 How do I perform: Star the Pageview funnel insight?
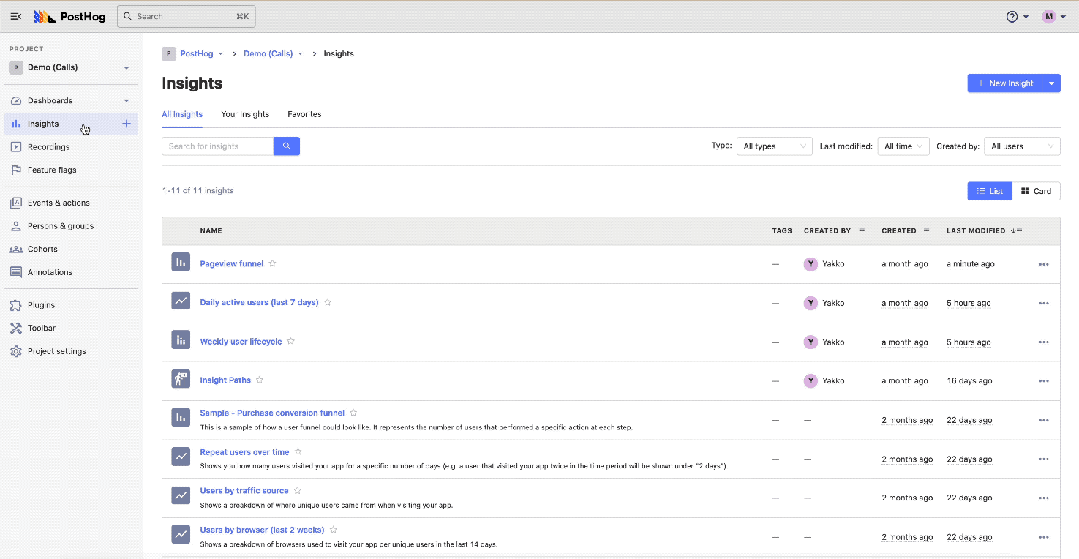pyautogui.click(x=273, y=264)
